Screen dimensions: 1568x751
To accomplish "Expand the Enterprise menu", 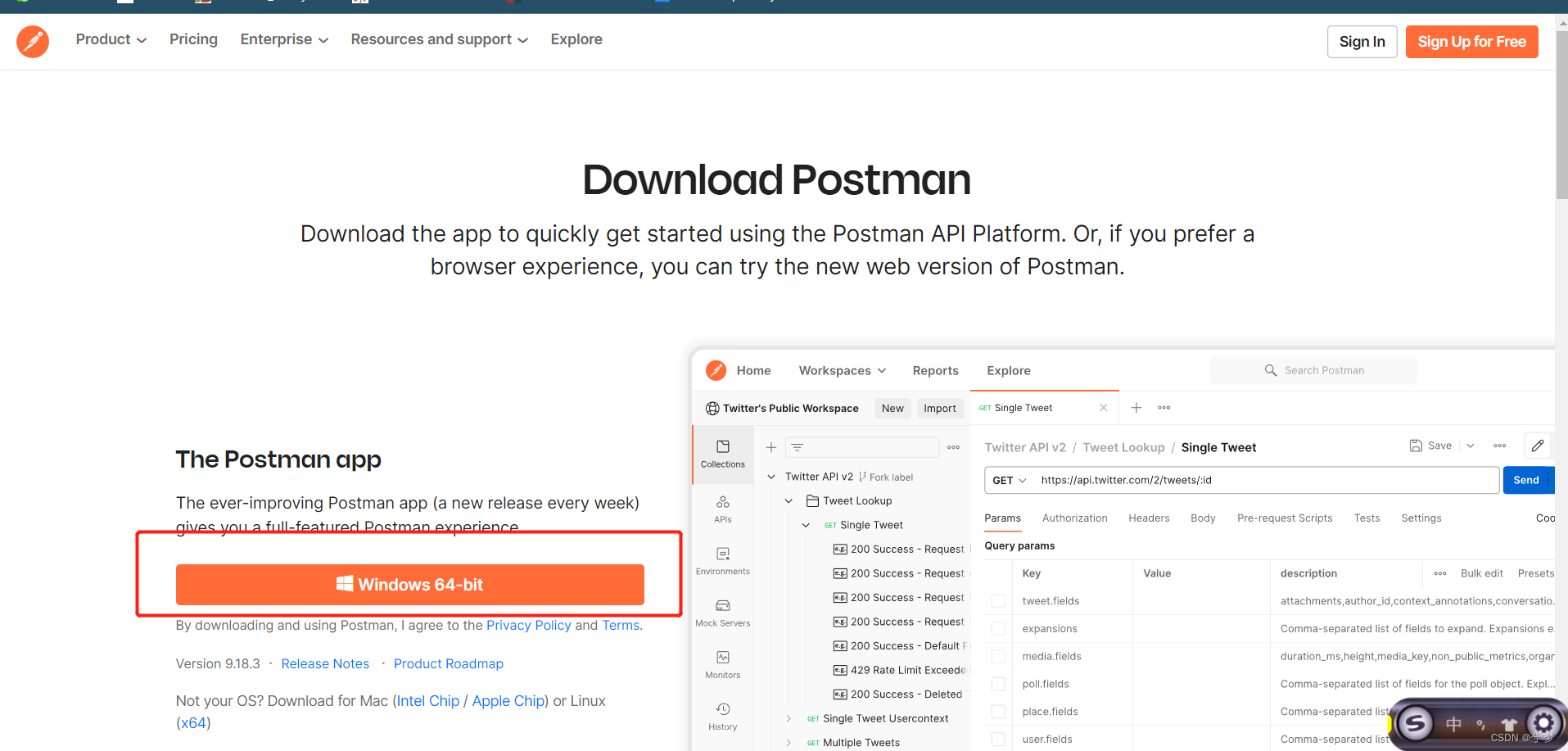I will point(284,39).
